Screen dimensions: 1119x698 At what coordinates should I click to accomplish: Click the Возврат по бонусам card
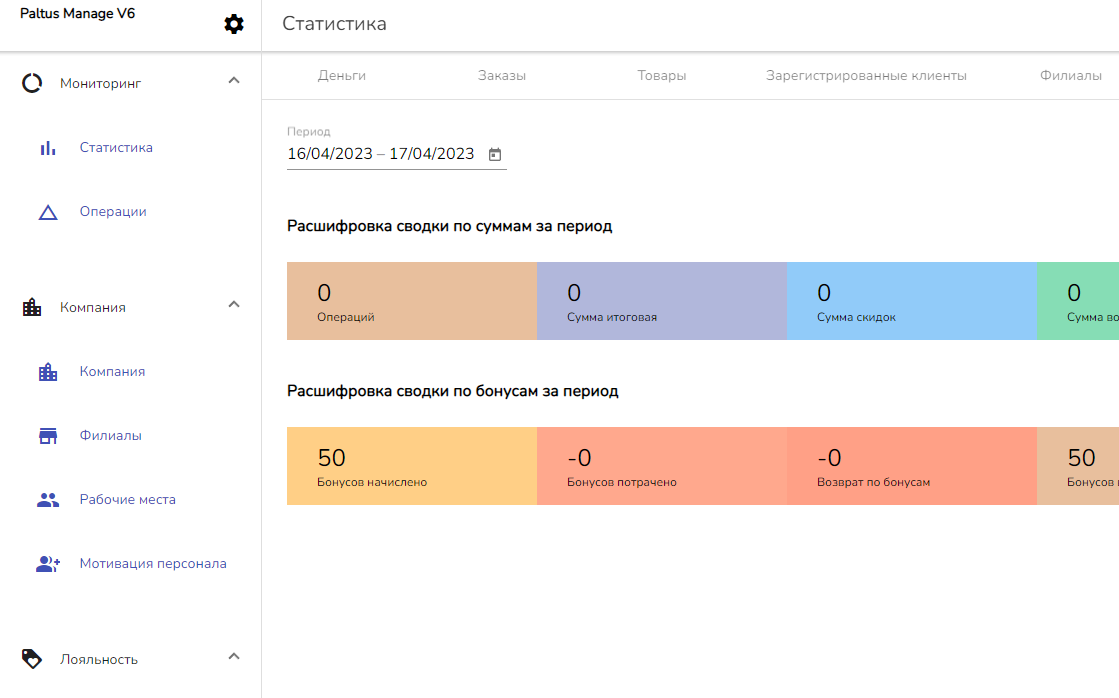coord(912,466)
